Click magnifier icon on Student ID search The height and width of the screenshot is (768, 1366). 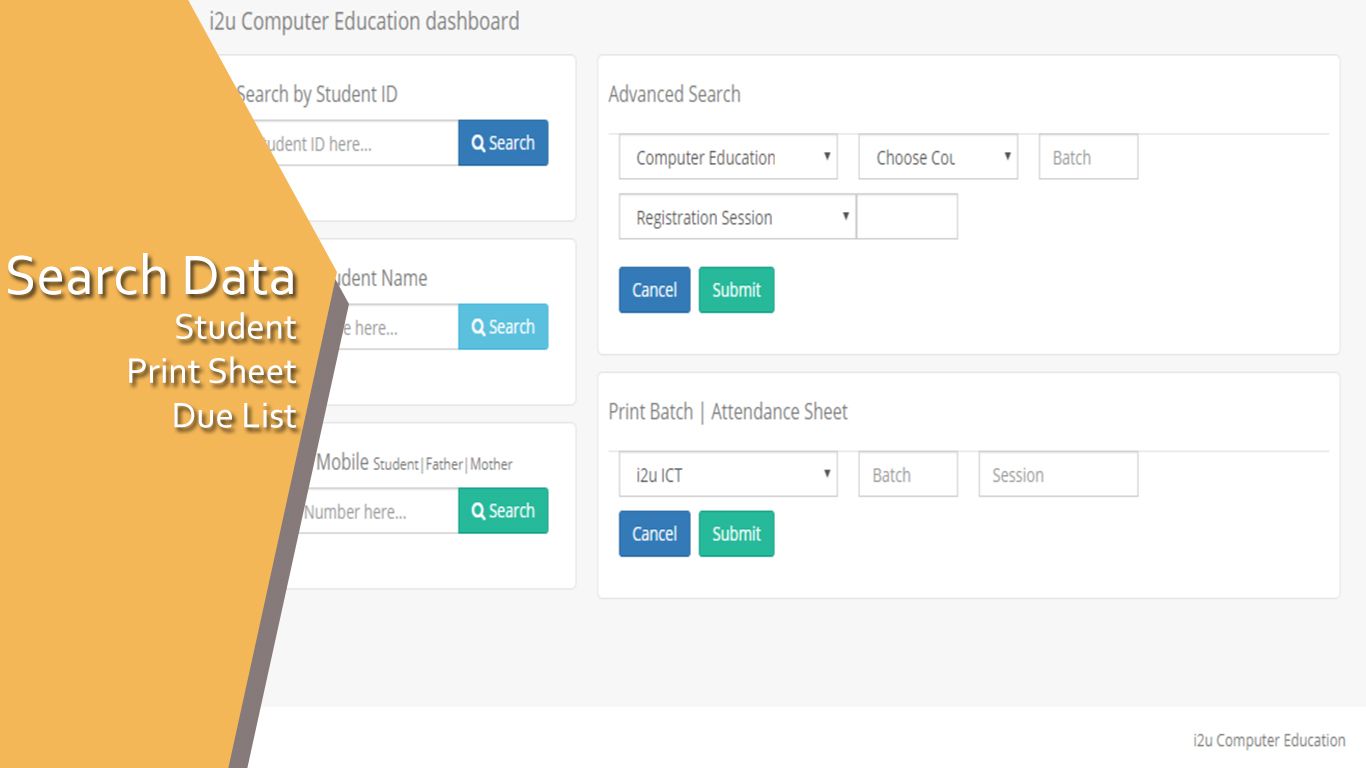pos(478,143)
